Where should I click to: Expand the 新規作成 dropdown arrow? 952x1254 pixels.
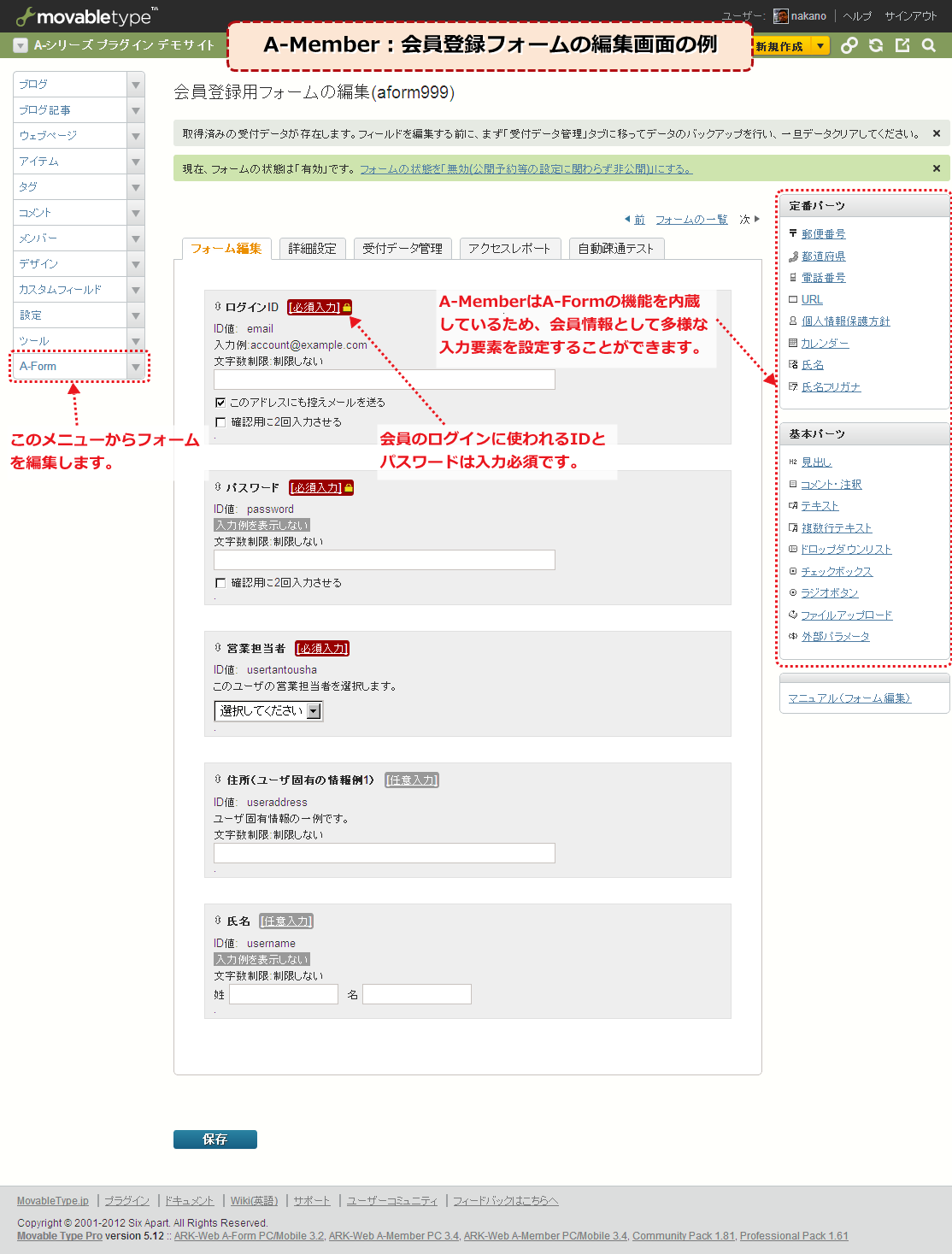point(820,46)
